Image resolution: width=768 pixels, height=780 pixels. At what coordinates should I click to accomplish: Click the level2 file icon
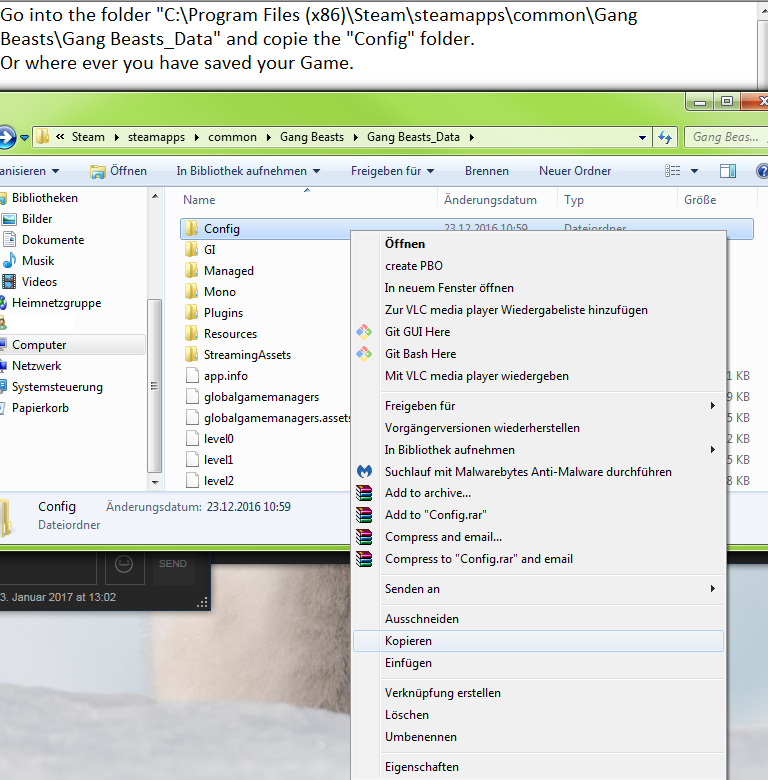pyautogui.click(x=192, y=481)
